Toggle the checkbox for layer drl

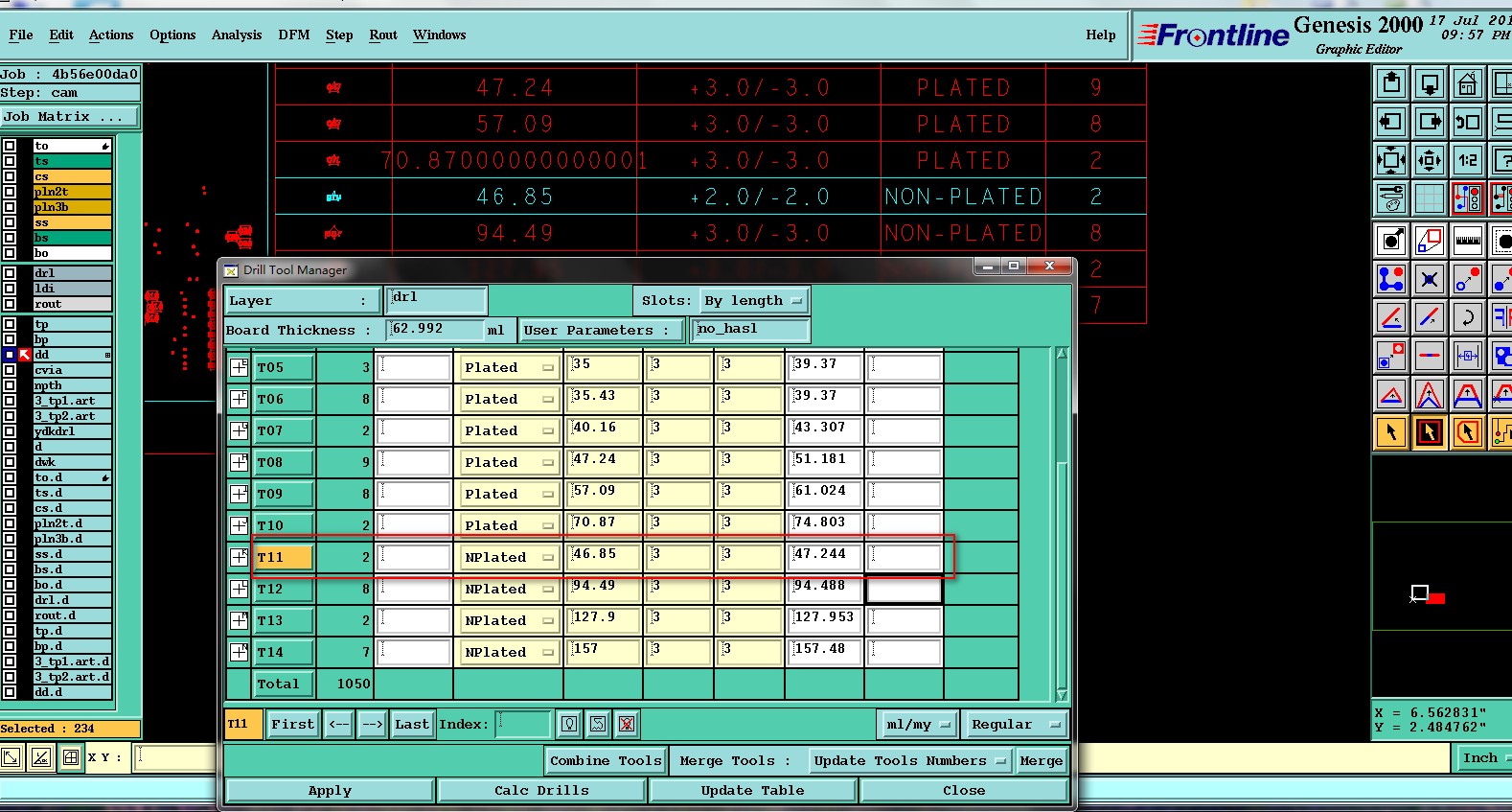10,273
